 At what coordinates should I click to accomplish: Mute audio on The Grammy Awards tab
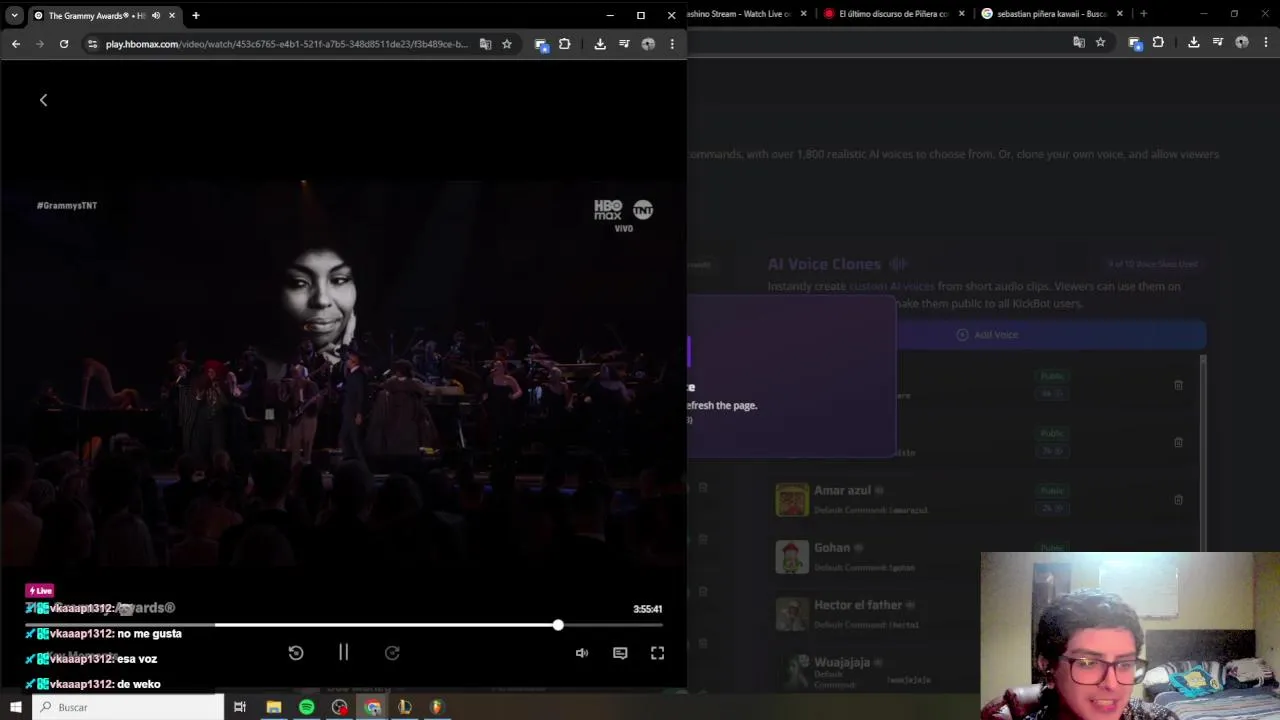pos(156,15)
